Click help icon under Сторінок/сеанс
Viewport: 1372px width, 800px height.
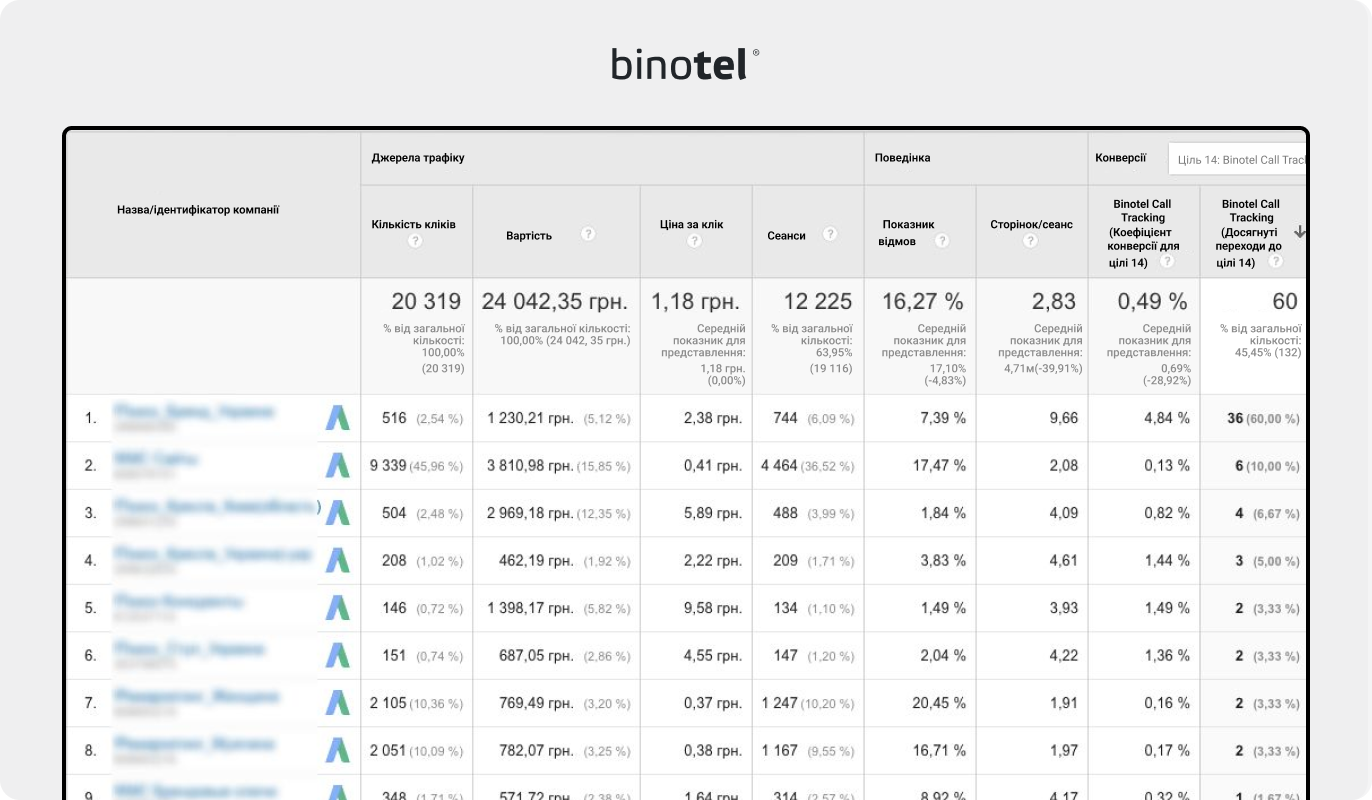click(1030, 241)
